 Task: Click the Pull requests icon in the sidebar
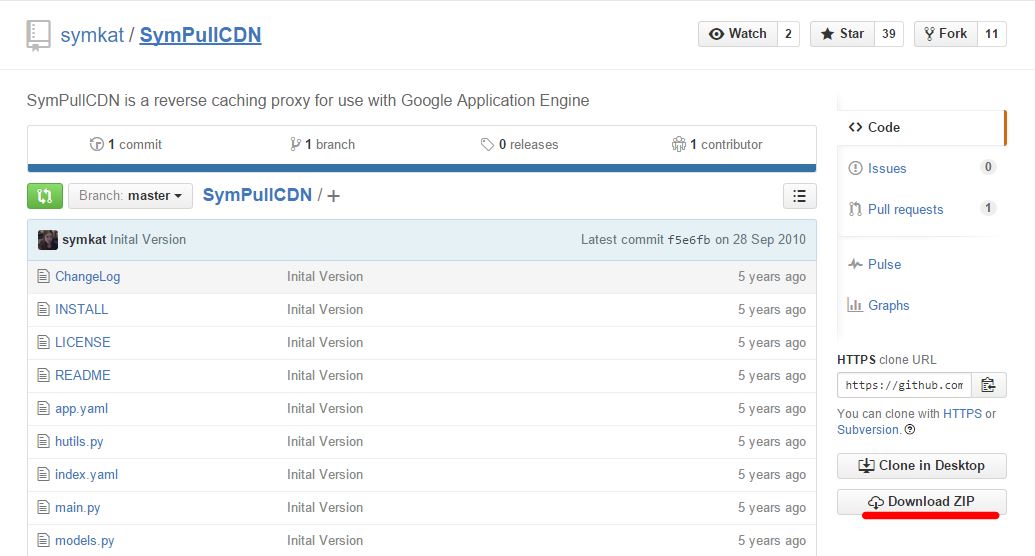[x=855, y=209]
